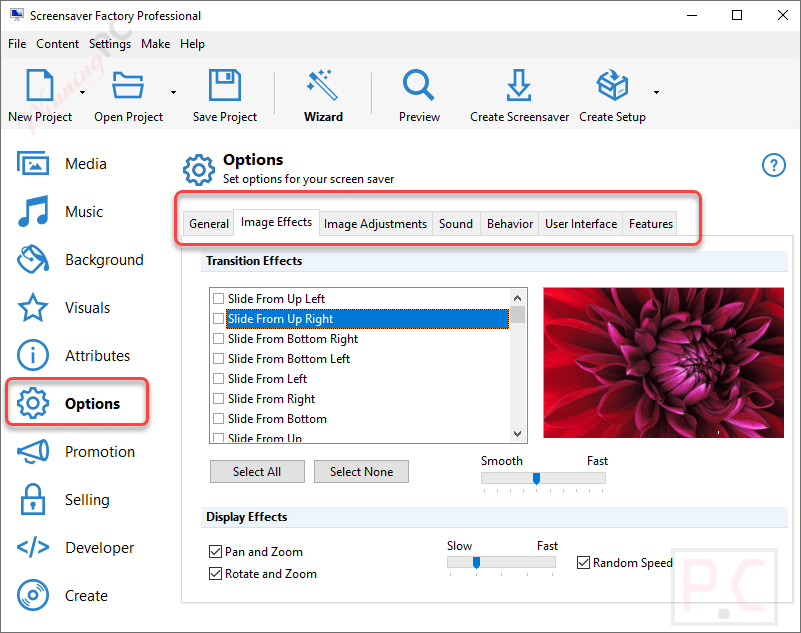Image resolution: width=801 pixels, height=633 pixels.
Task: Switch to the Features tab
Action: (x=650, y=224)
